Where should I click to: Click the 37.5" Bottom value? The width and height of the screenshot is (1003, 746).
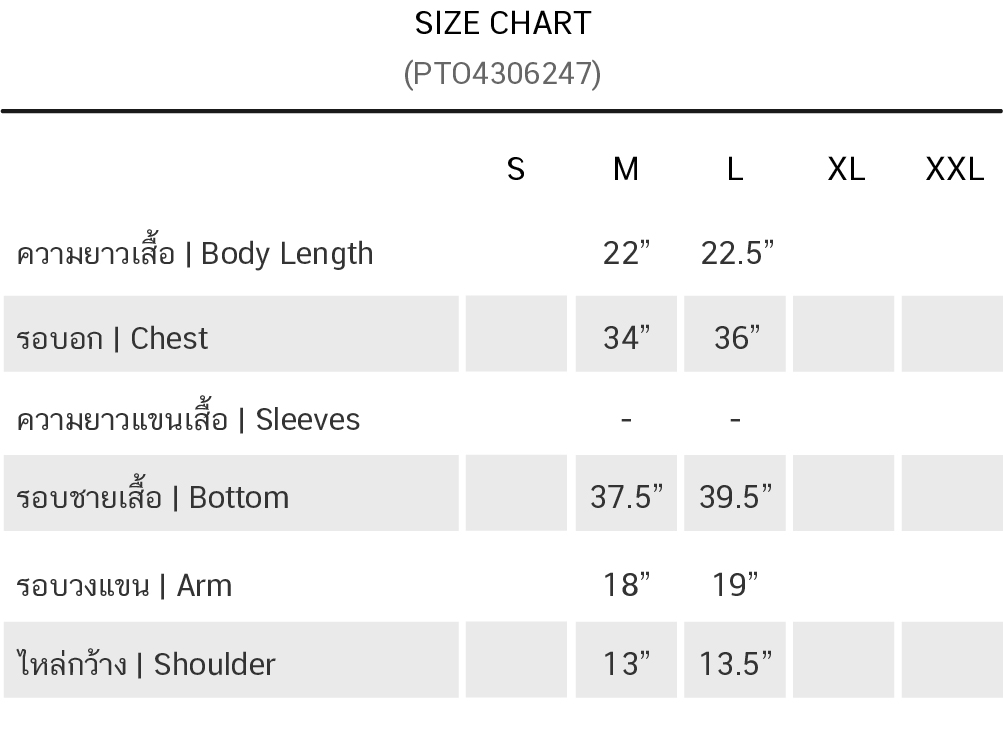[x=626, y=497]
